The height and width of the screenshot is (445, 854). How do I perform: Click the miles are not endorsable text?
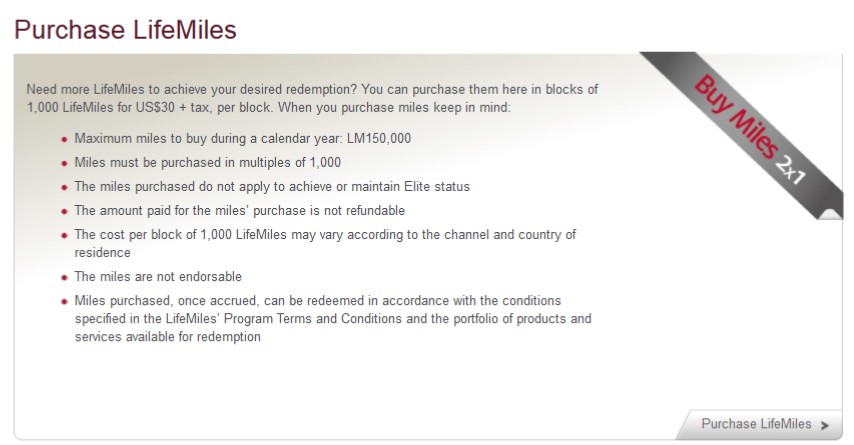click(158, 276)
